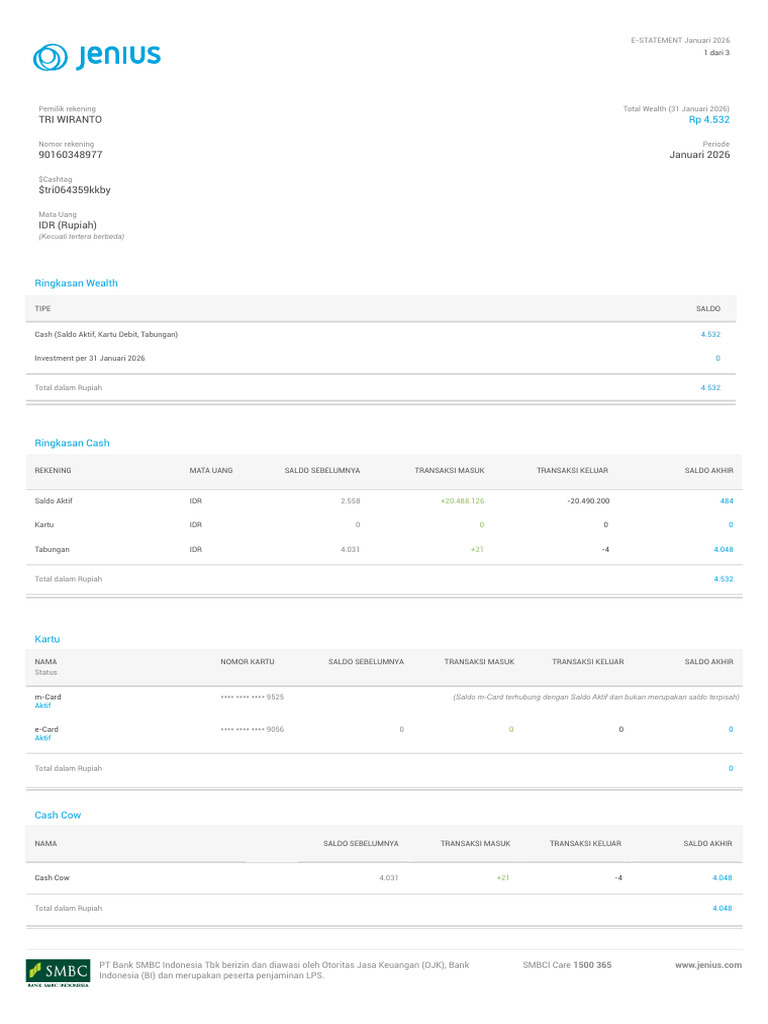Viewport: 768px width, 1024px height.
Task: Open the www.jenius.com link
Action: coord(708,965)
